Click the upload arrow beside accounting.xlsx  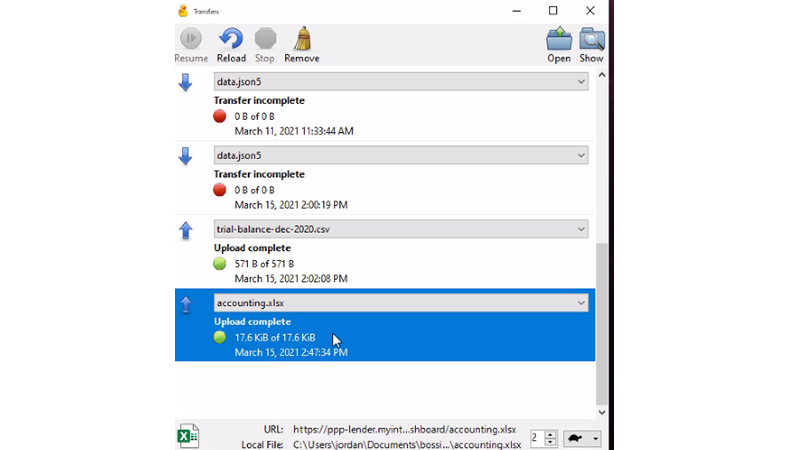(186, 304)
